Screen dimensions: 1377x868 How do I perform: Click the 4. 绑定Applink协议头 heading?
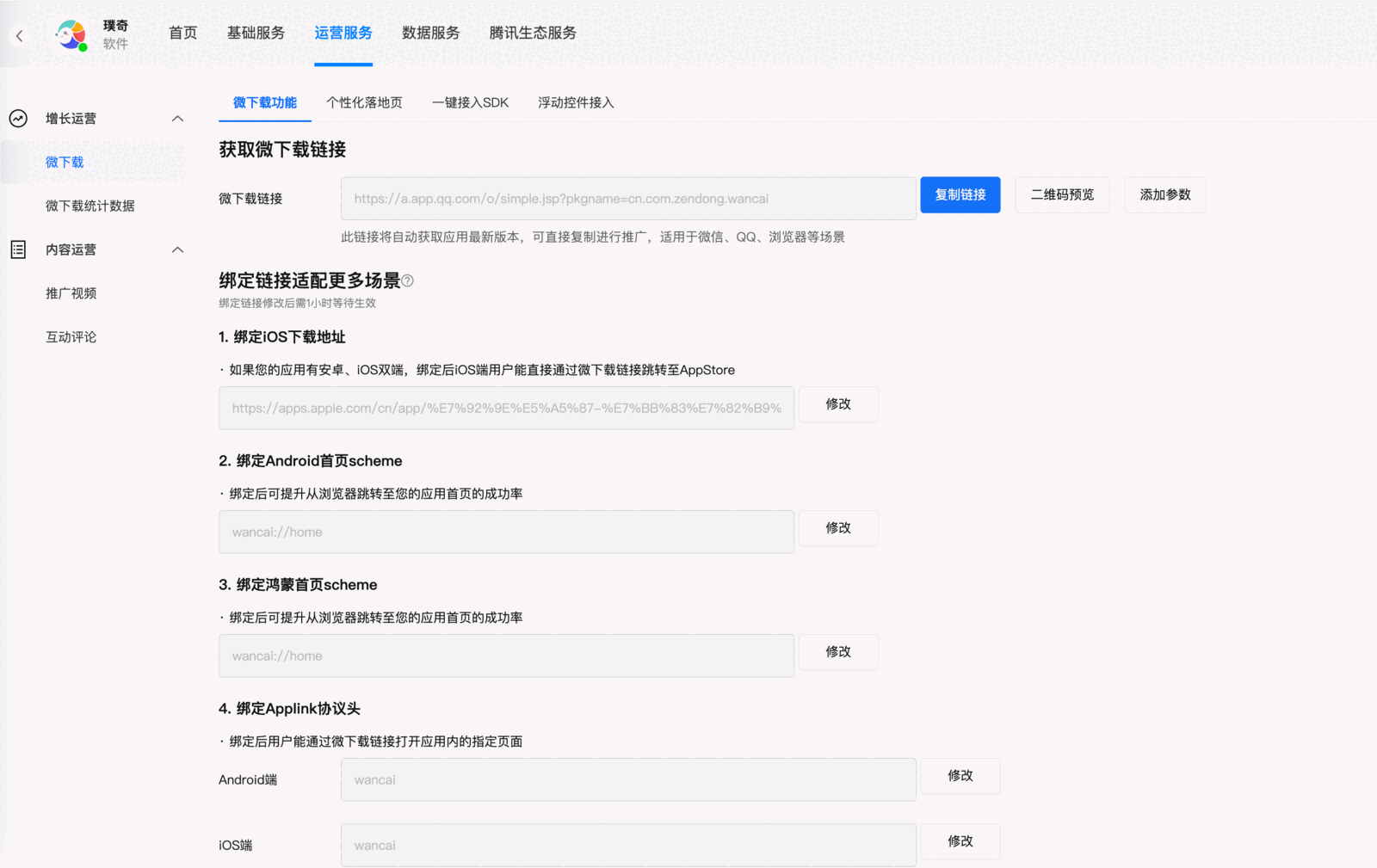click(289, 709)
